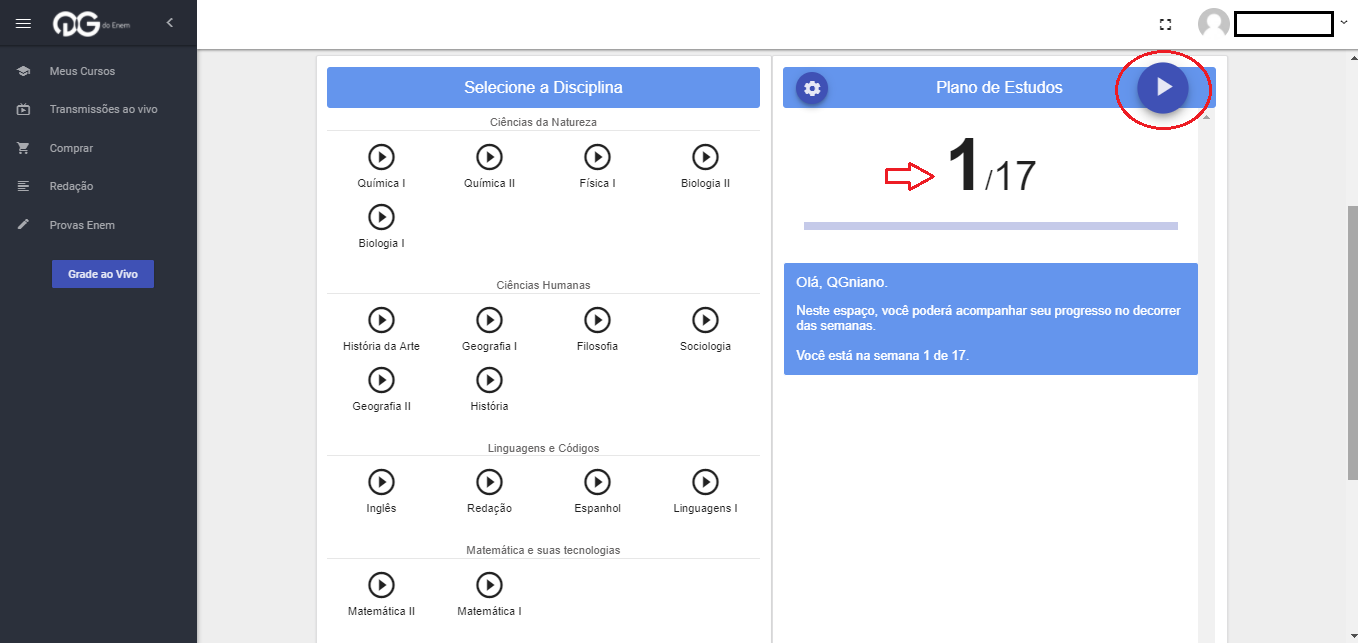Open the Física I discipline
The height and width of the screenshot is (643, 1358).
[x=597, y=157]
